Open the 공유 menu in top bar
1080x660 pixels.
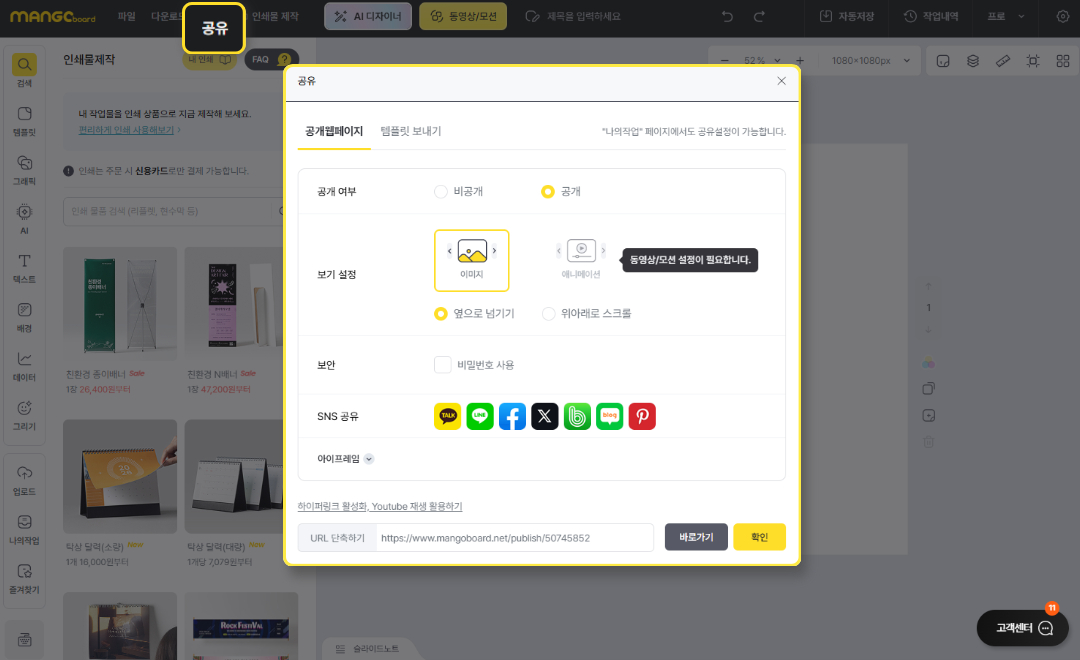[x=215, y=28]
